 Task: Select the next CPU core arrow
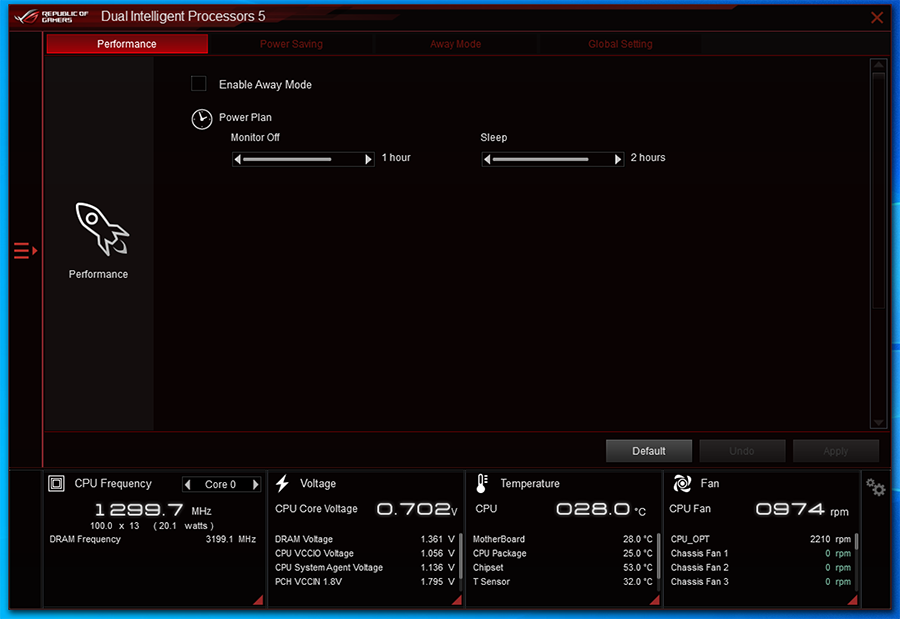click(255, 484)
